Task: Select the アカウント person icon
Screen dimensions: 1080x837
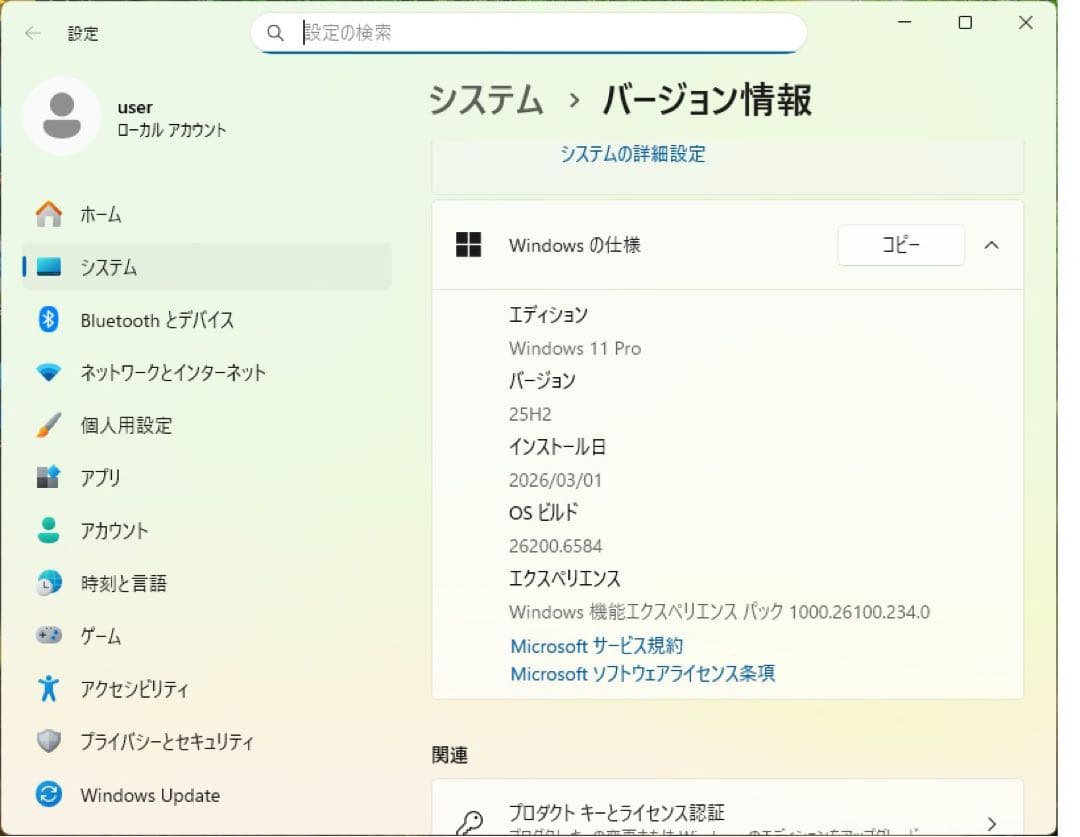Action: [48, 530]
